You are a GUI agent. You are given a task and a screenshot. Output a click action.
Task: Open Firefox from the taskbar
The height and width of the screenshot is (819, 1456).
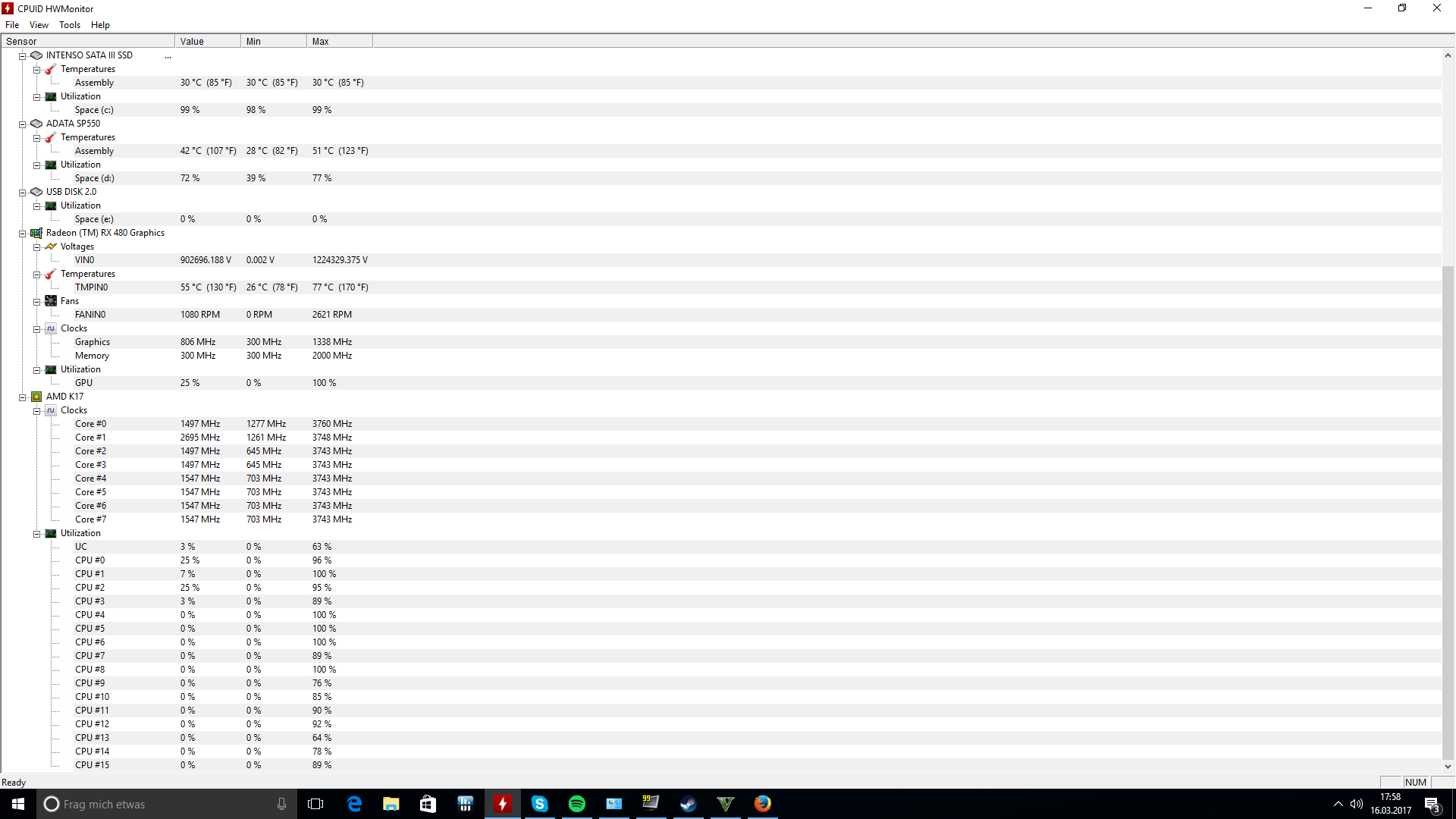762,804
